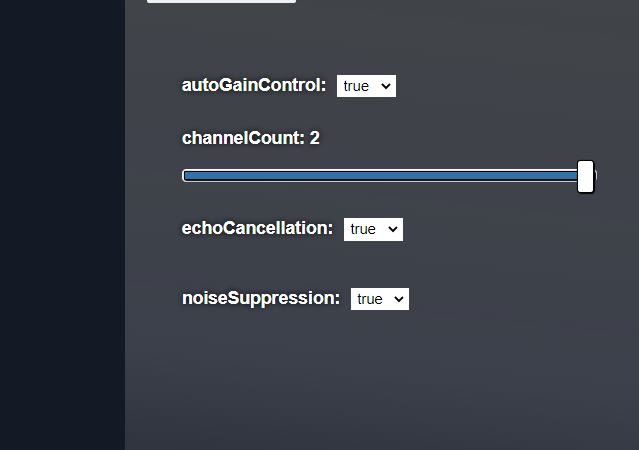Click the empty gray area below noiseSuppression

pyautogui.click(x=382, y=379)
